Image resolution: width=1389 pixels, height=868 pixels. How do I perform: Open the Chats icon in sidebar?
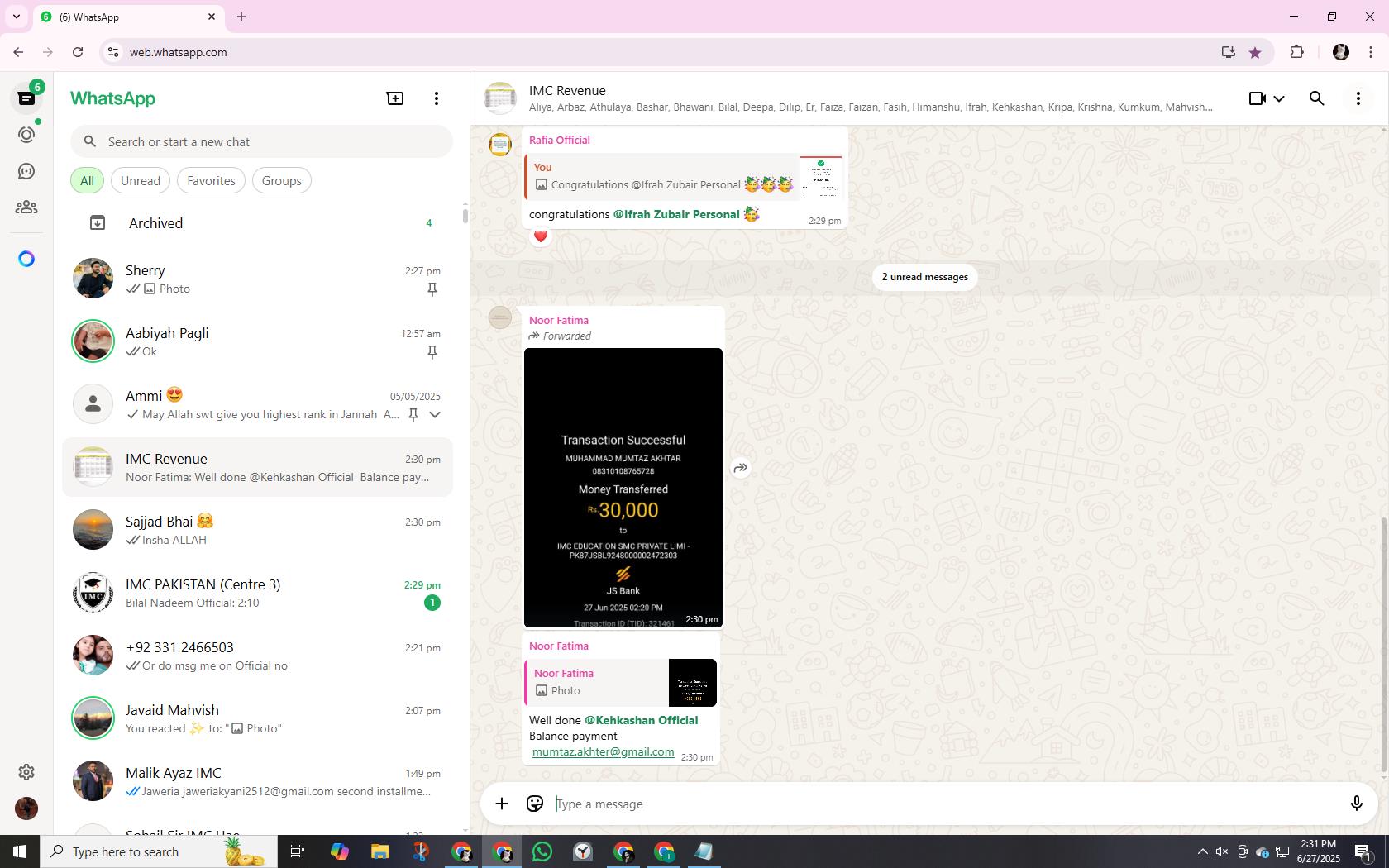point(26,98)
